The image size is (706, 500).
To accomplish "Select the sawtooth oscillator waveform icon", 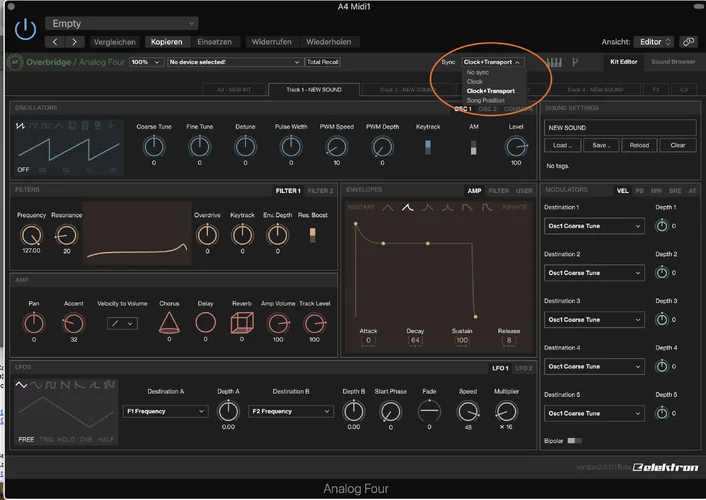I will click(22, 126).
